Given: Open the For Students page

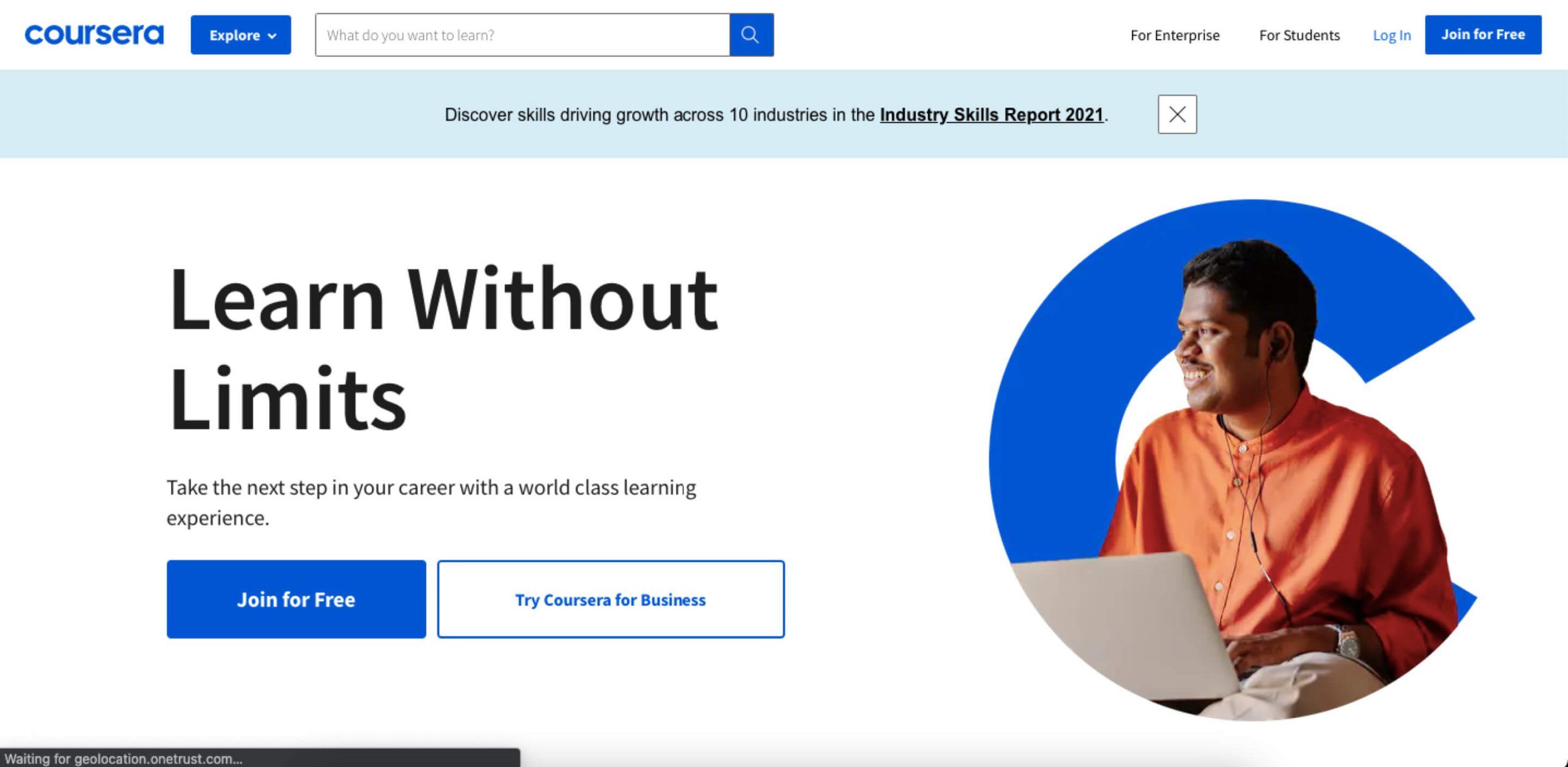Looking at the screenshot, I should tap(1299, 36).
